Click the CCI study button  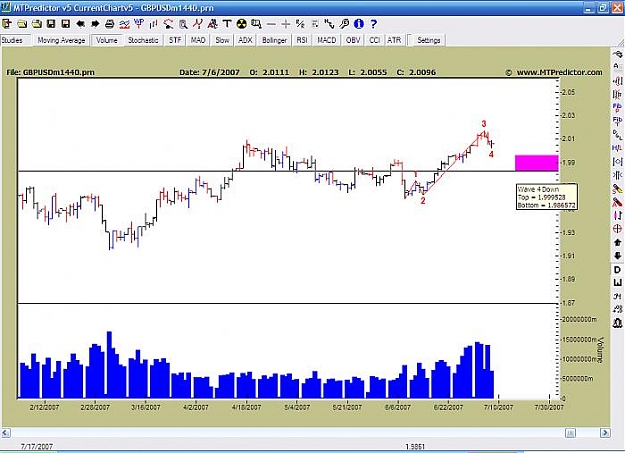pos(374,40)
